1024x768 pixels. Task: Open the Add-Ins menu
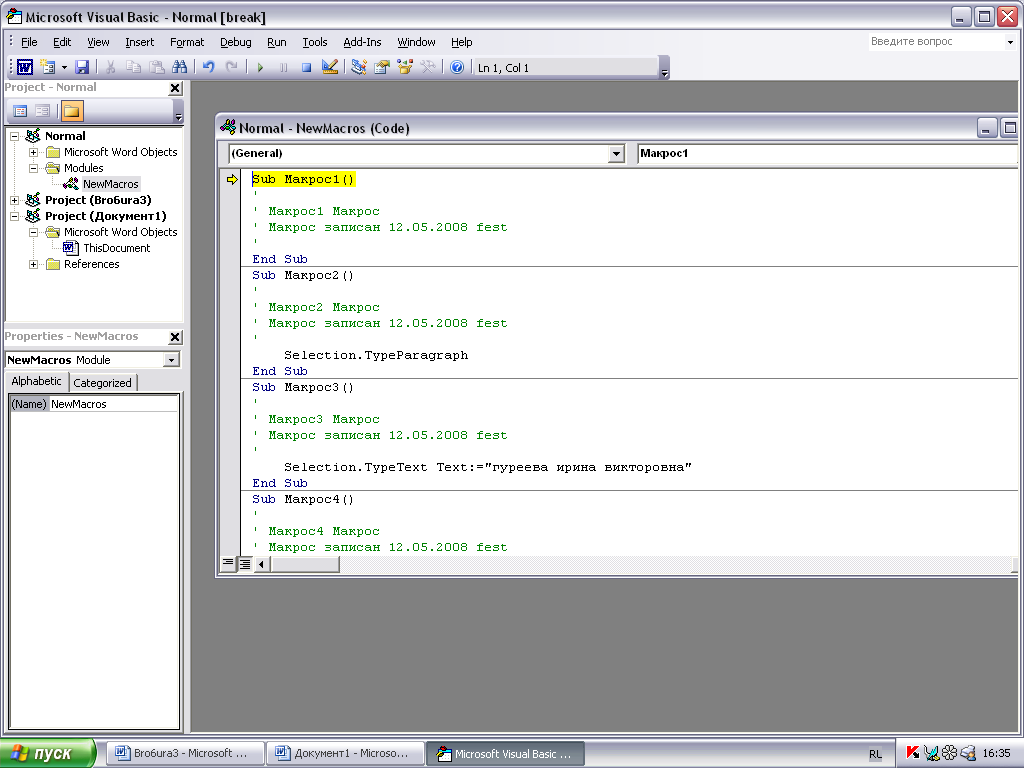click(362, 42)
